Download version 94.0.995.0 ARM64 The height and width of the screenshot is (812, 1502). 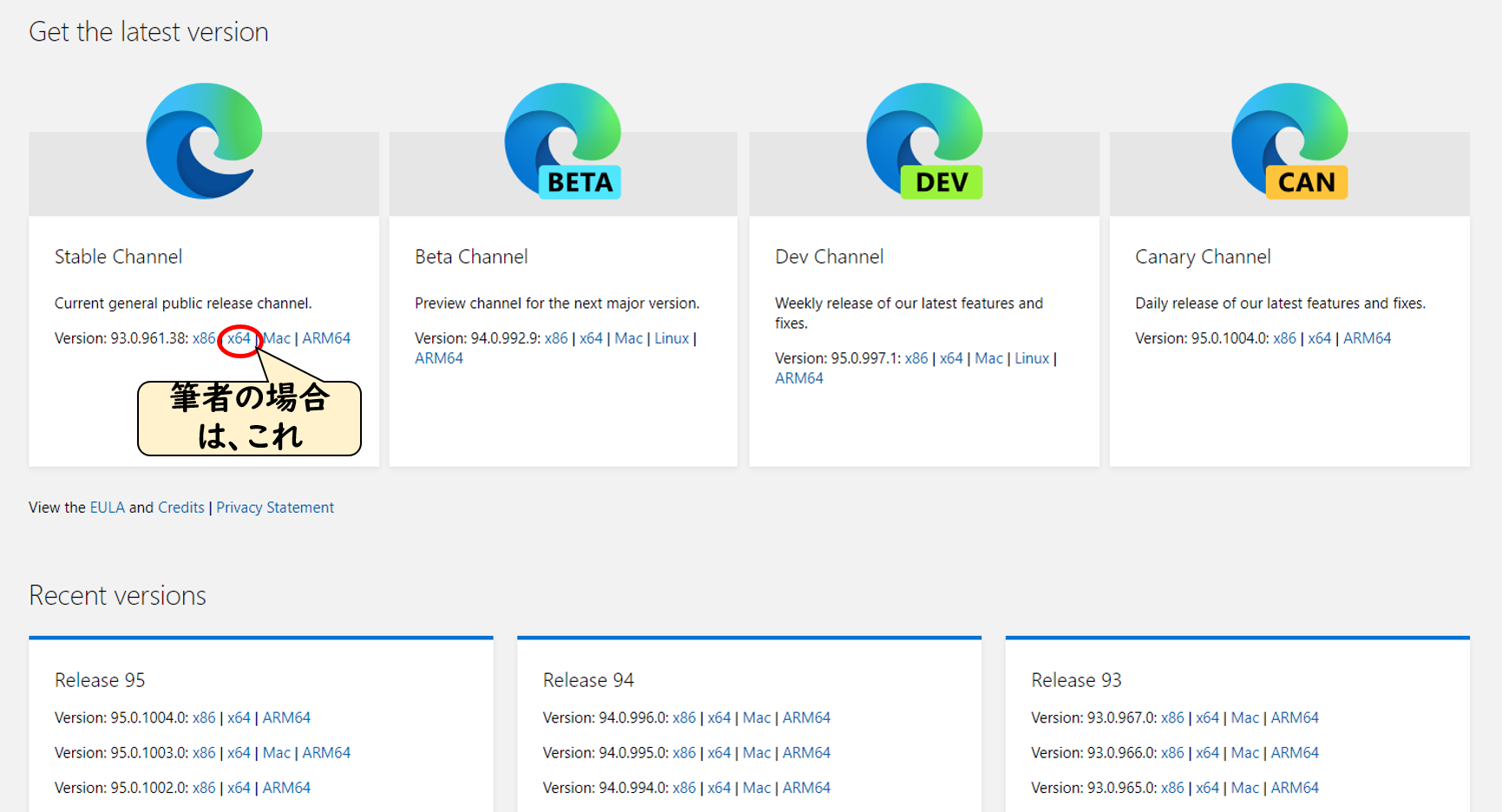point(807,753)
